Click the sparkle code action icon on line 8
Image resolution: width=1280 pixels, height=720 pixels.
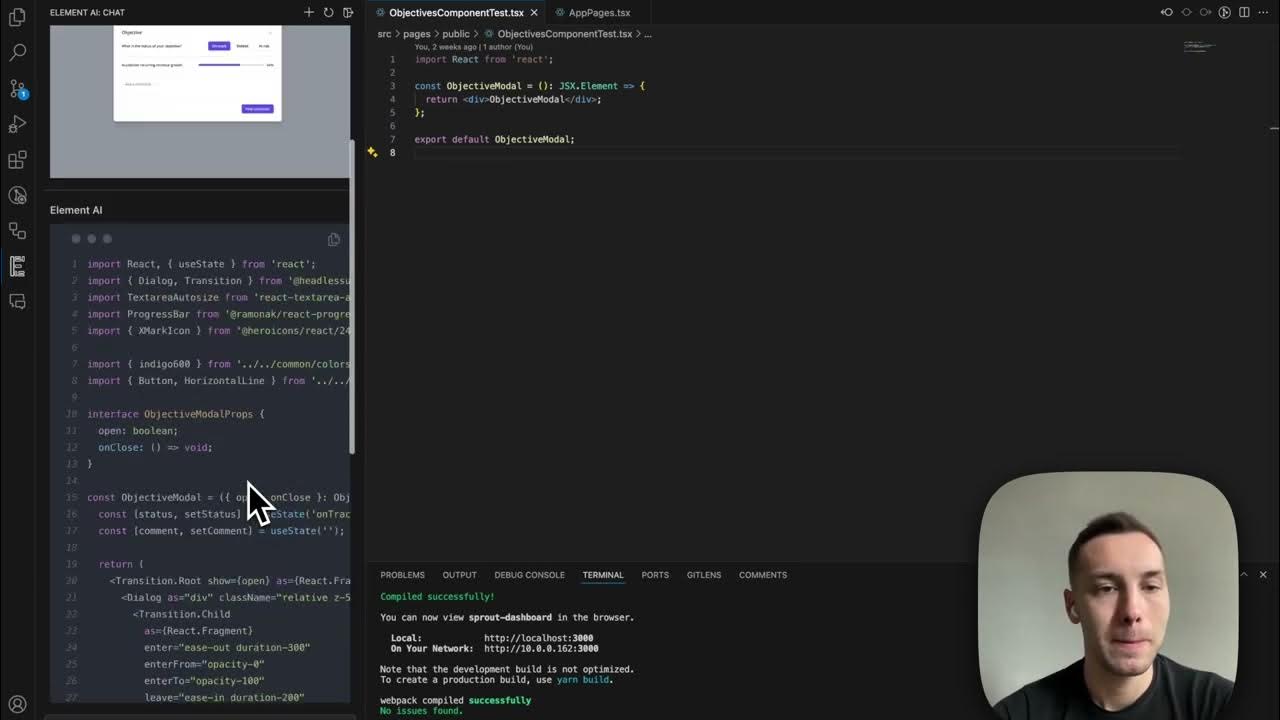[372, 152]
